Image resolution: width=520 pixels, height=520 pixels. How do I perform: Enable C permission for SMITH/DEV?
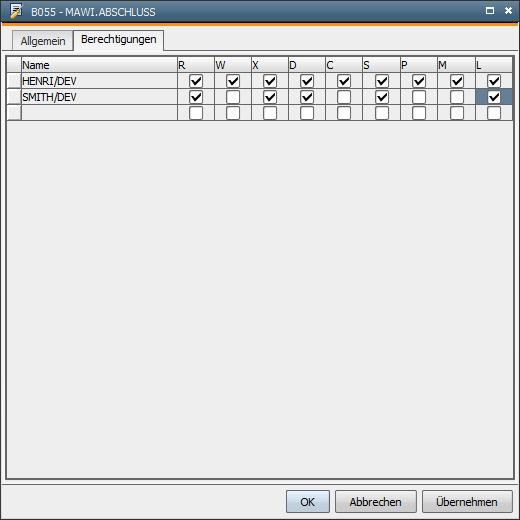[x=344, y=97]
